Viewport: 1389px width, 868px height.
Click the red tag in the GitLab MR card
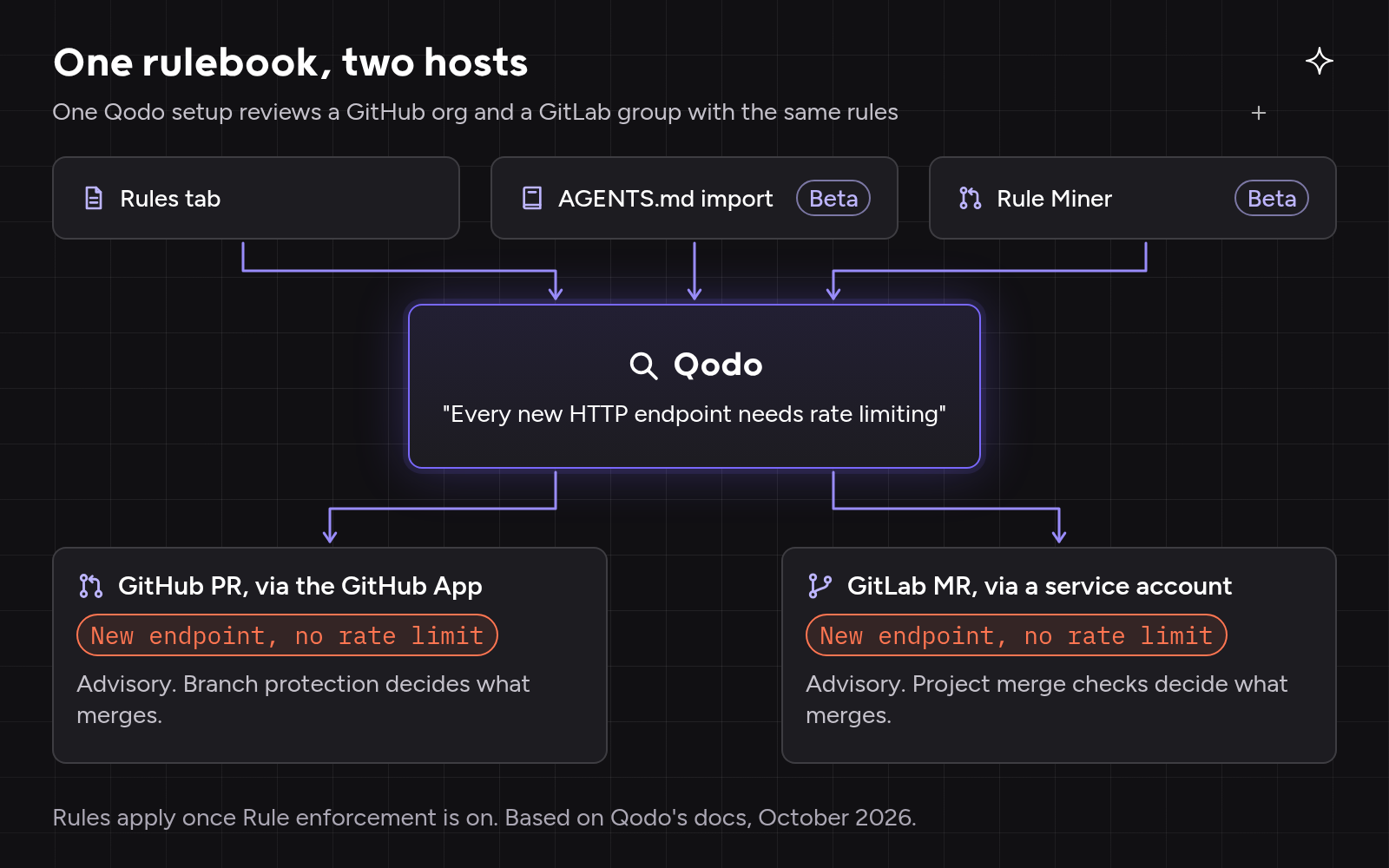pyautogui.click(x=1017, y=635)
